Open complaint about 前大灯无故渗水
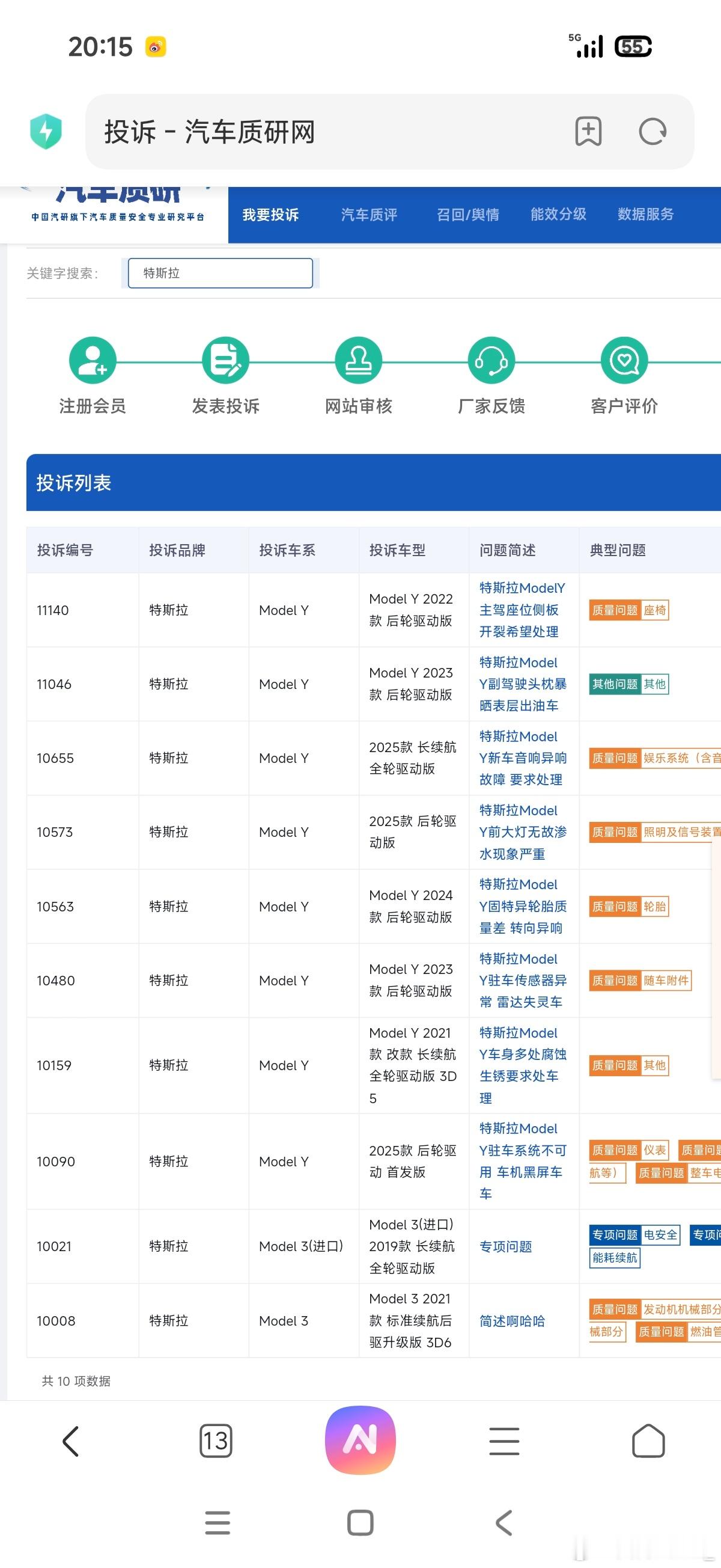 click(x=522, y=832)
